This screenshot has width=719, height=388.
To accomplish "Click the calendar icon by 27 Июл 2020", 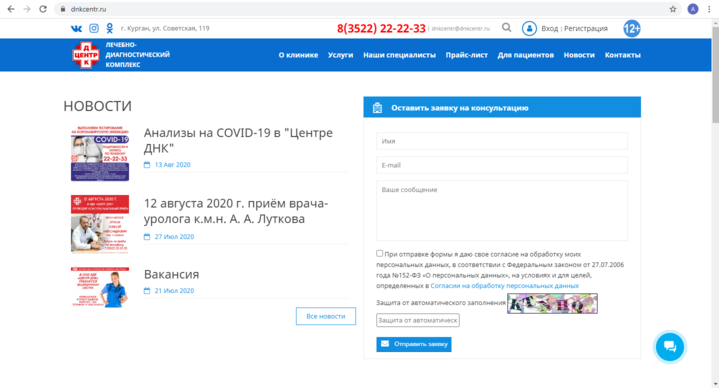I will coord(147,237).
